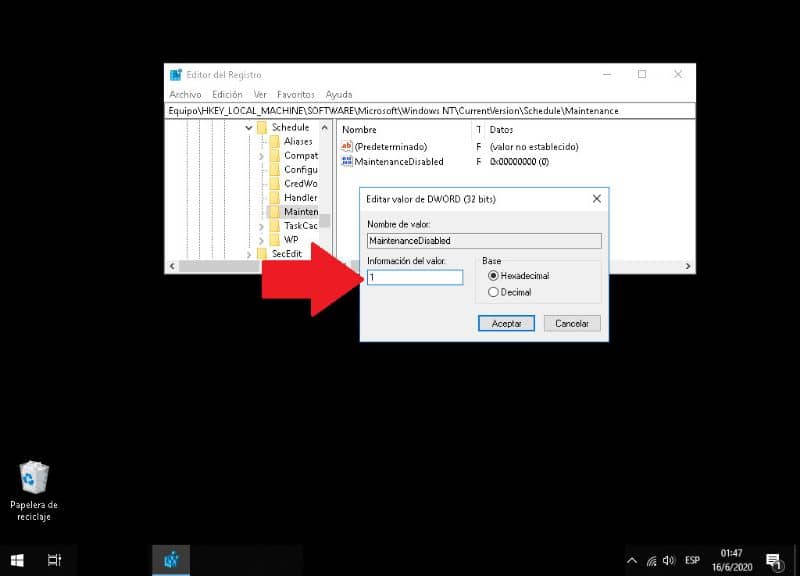Click Aceptar to confirm the DWORD value
The image size is (800, 576).
coord(506,323)
